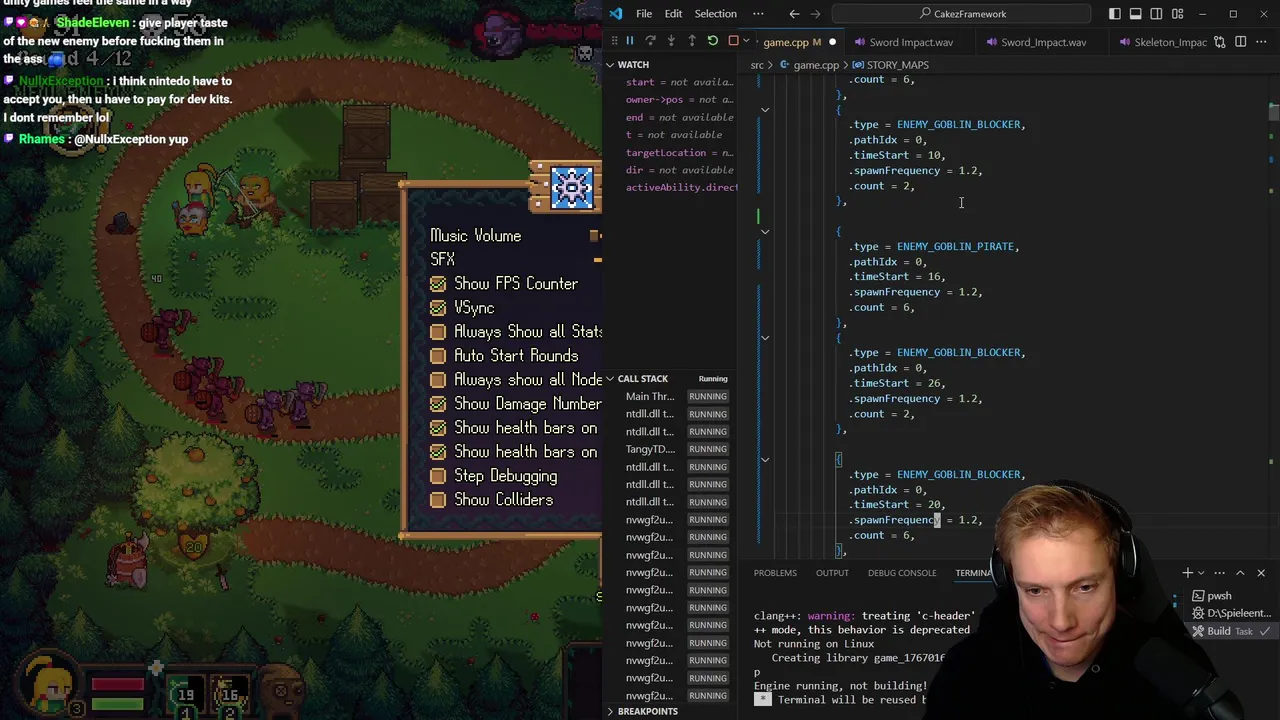Image resolution: width=1280 pixels, height=720 pixels.
Task: Expand the BREAKPOINTS section
Action: point(610,711)
